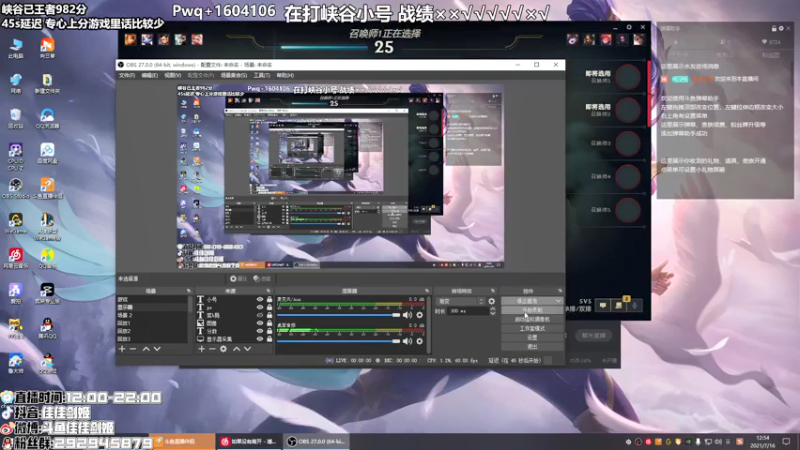Open 网易云音乐 desktop shortcut

point(15,258)
